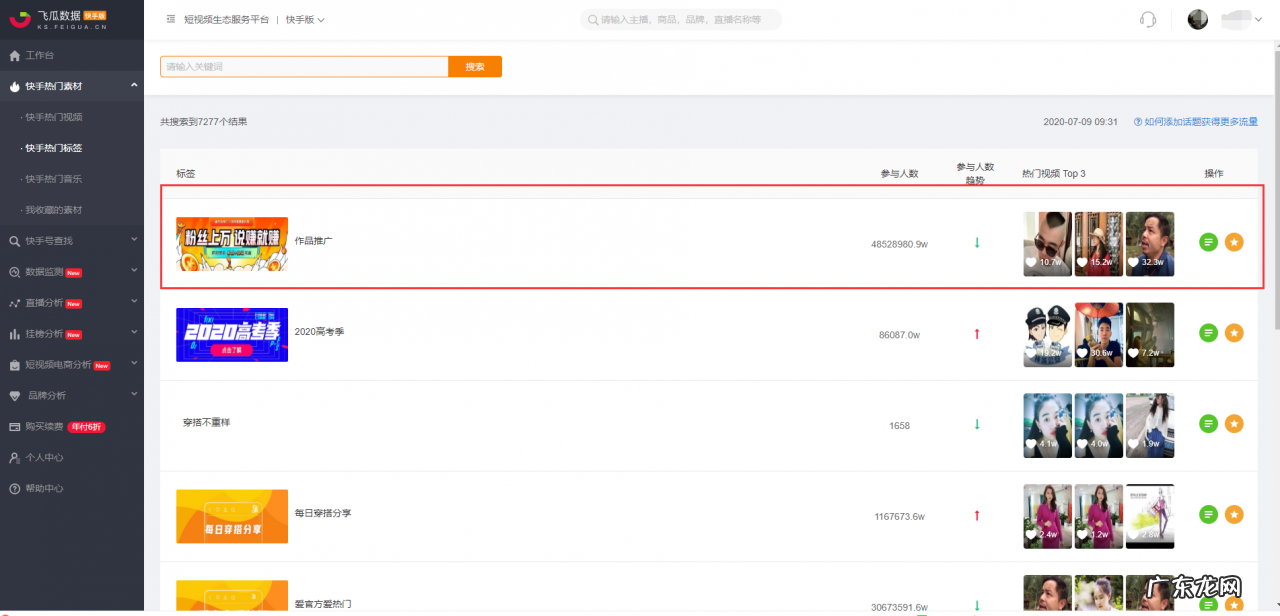Open 快手热门视频 submenu item
Viewport: 1280px width, 616px height.
54,117
